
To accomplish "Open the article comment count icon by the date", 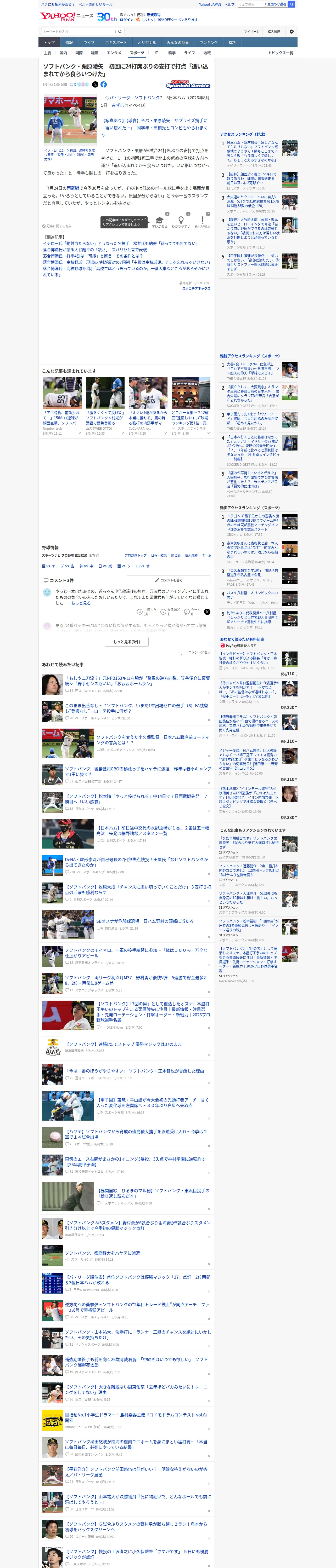I will pyautogui.click(x=72, y=85).
